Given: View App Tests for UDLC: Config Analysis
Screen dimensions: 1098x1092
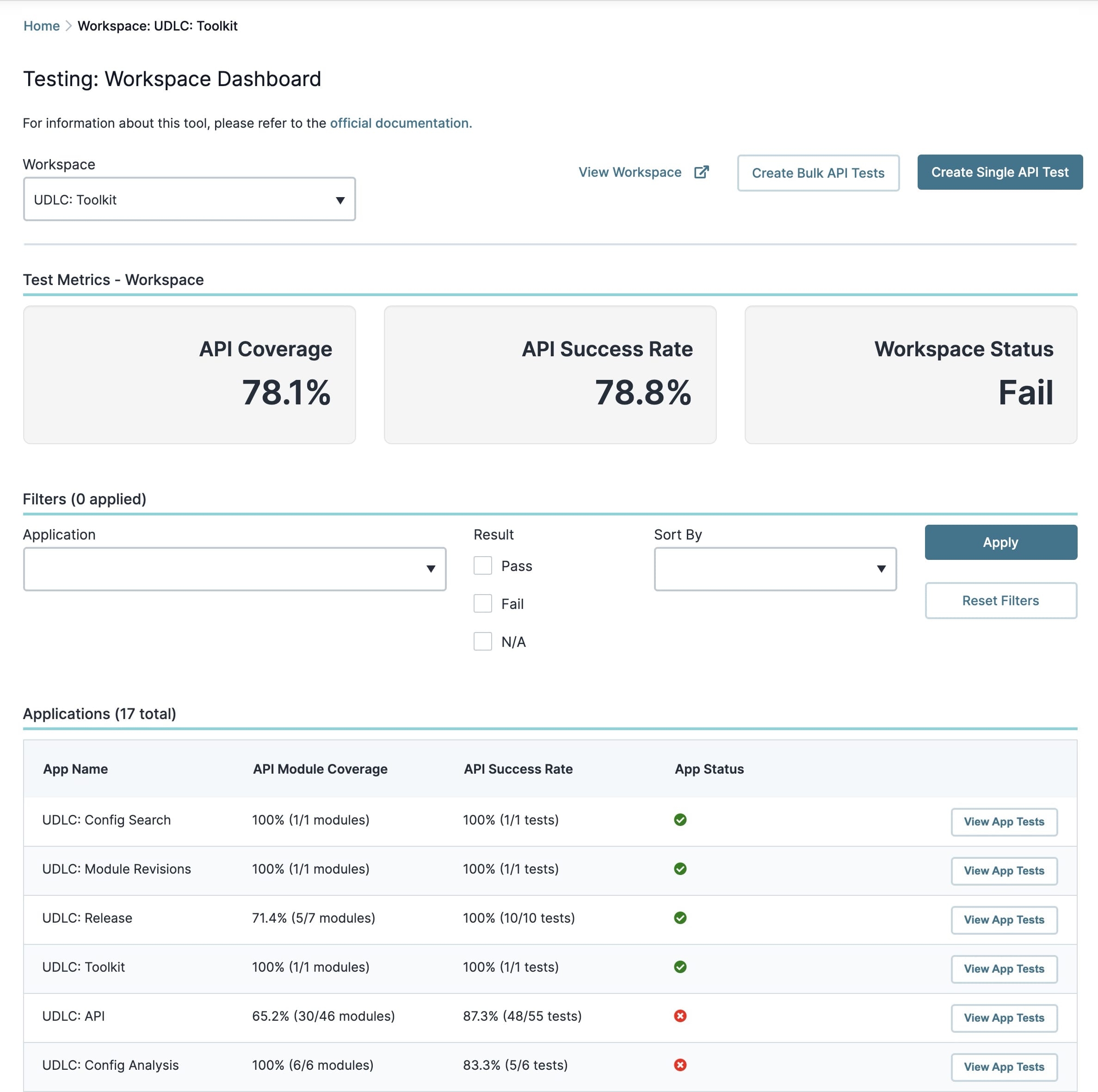Looking at the screenshot, I should tap(1004, 1067).
